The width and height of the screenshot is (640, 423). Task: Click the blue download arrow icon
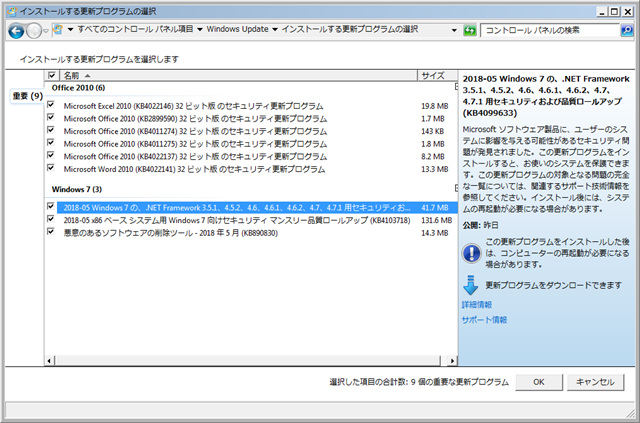(x=471, y=285)
